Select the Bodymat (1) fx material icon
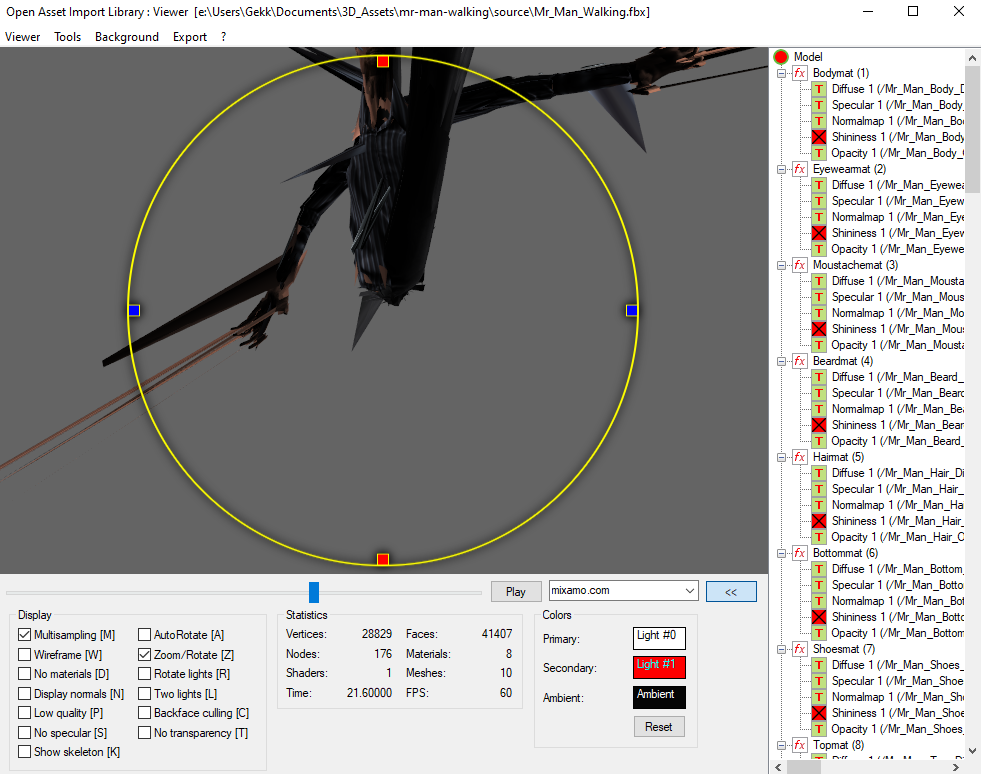 800,73
